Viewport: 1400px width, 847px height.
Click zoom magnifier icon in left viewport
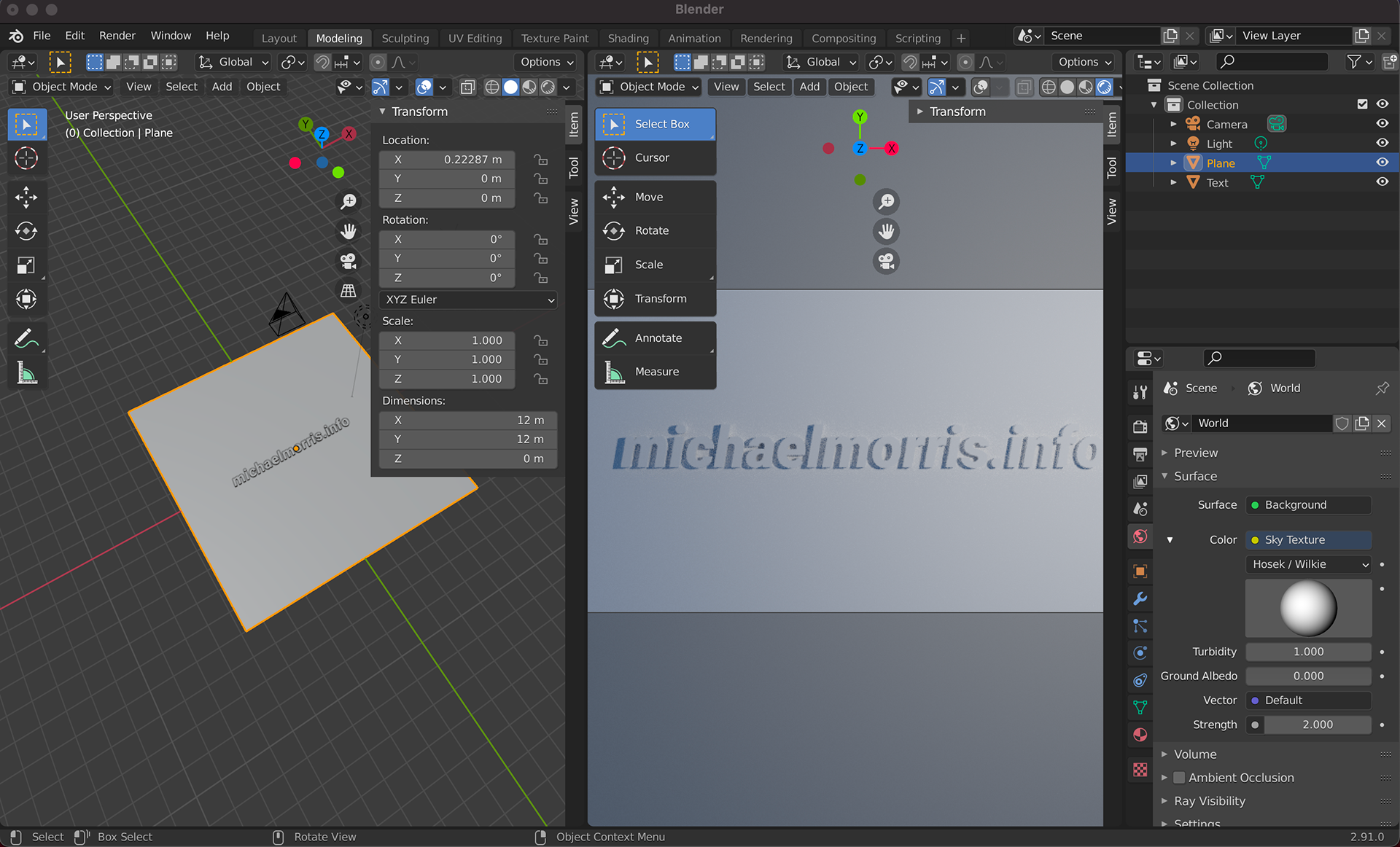click(349, 201)
